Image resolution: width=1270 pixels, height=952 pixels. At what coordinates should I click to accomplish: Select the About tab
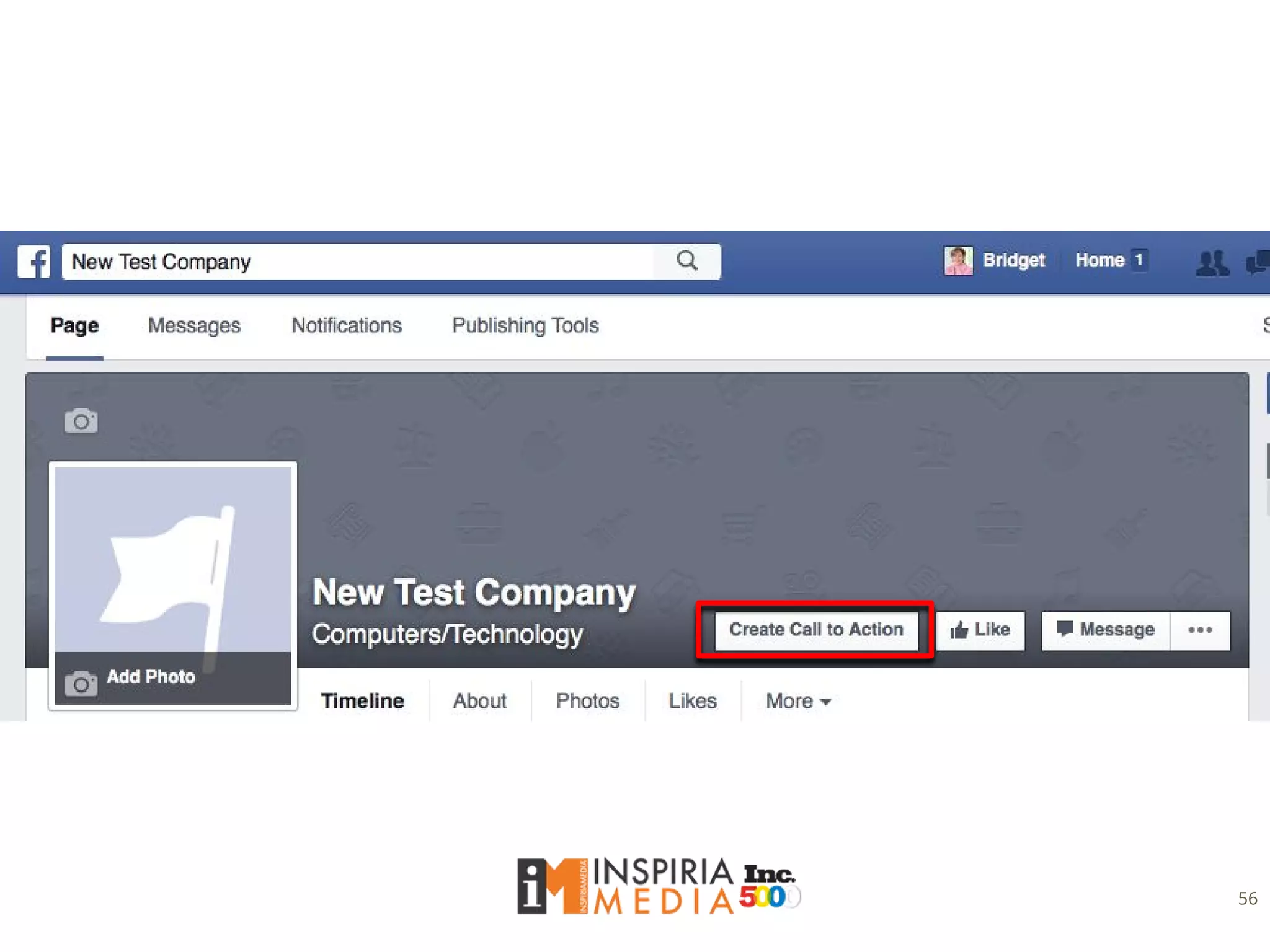pos(479,701)
